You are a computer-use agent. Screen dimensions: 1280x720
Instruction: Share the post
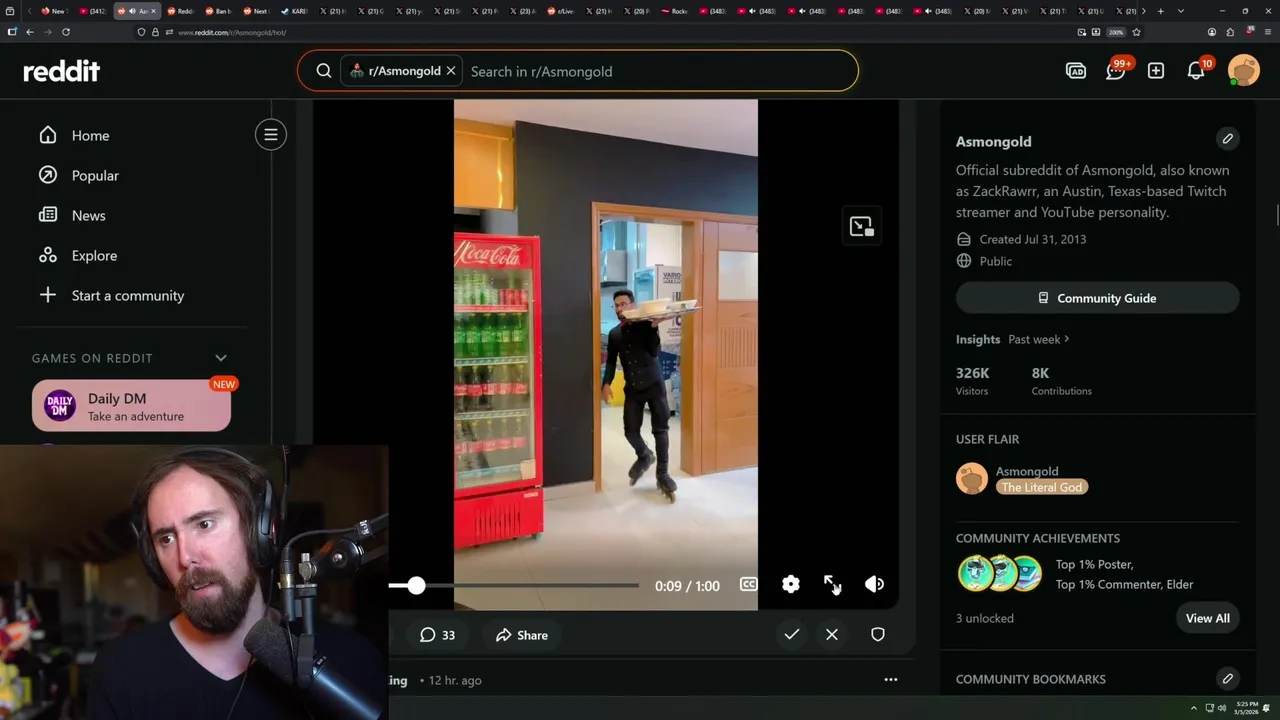point(522,635)
